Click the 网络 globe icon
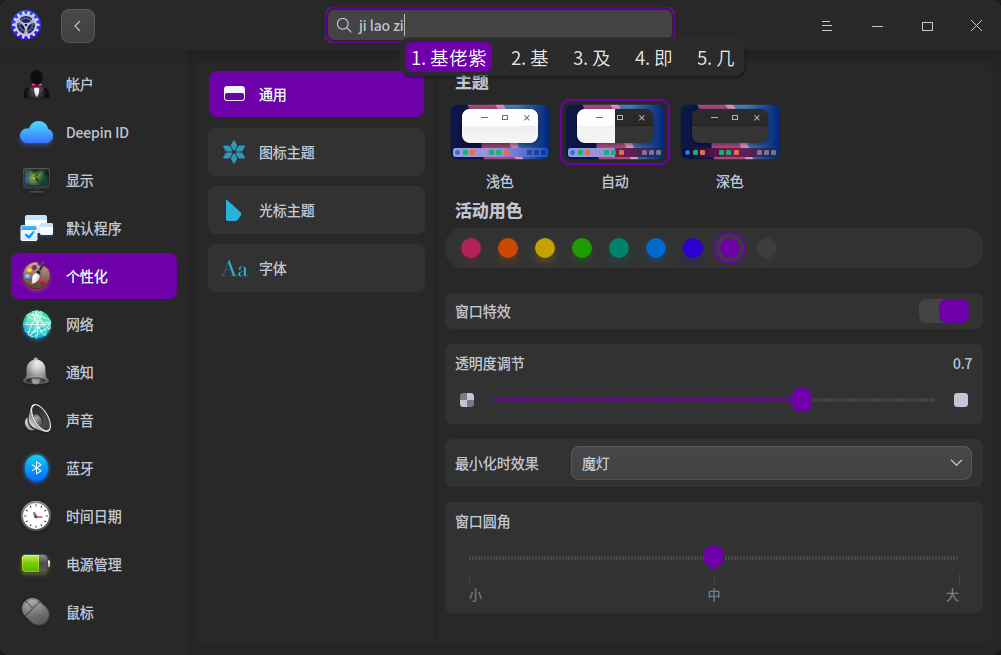This screenshot has height=655, width=1001. click(x=36, y=324)
